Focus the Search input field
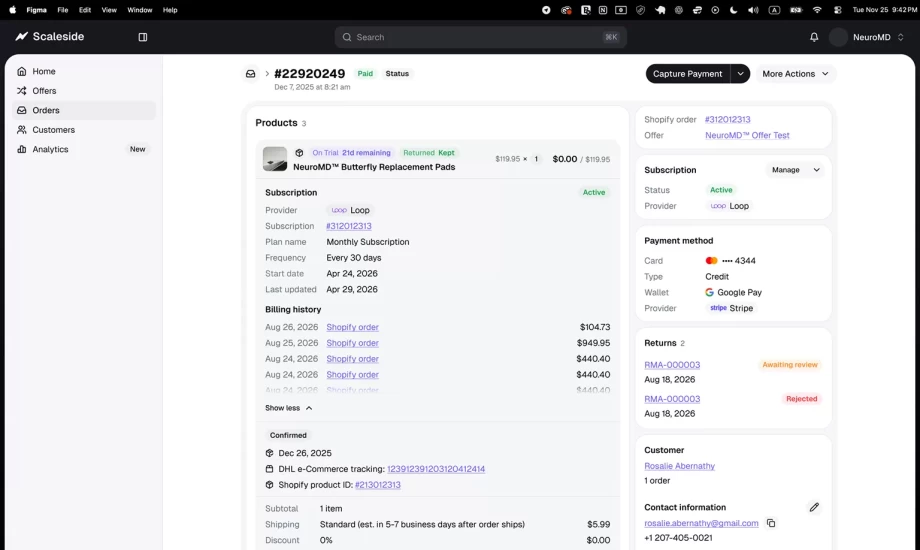 tap(481, 37)
